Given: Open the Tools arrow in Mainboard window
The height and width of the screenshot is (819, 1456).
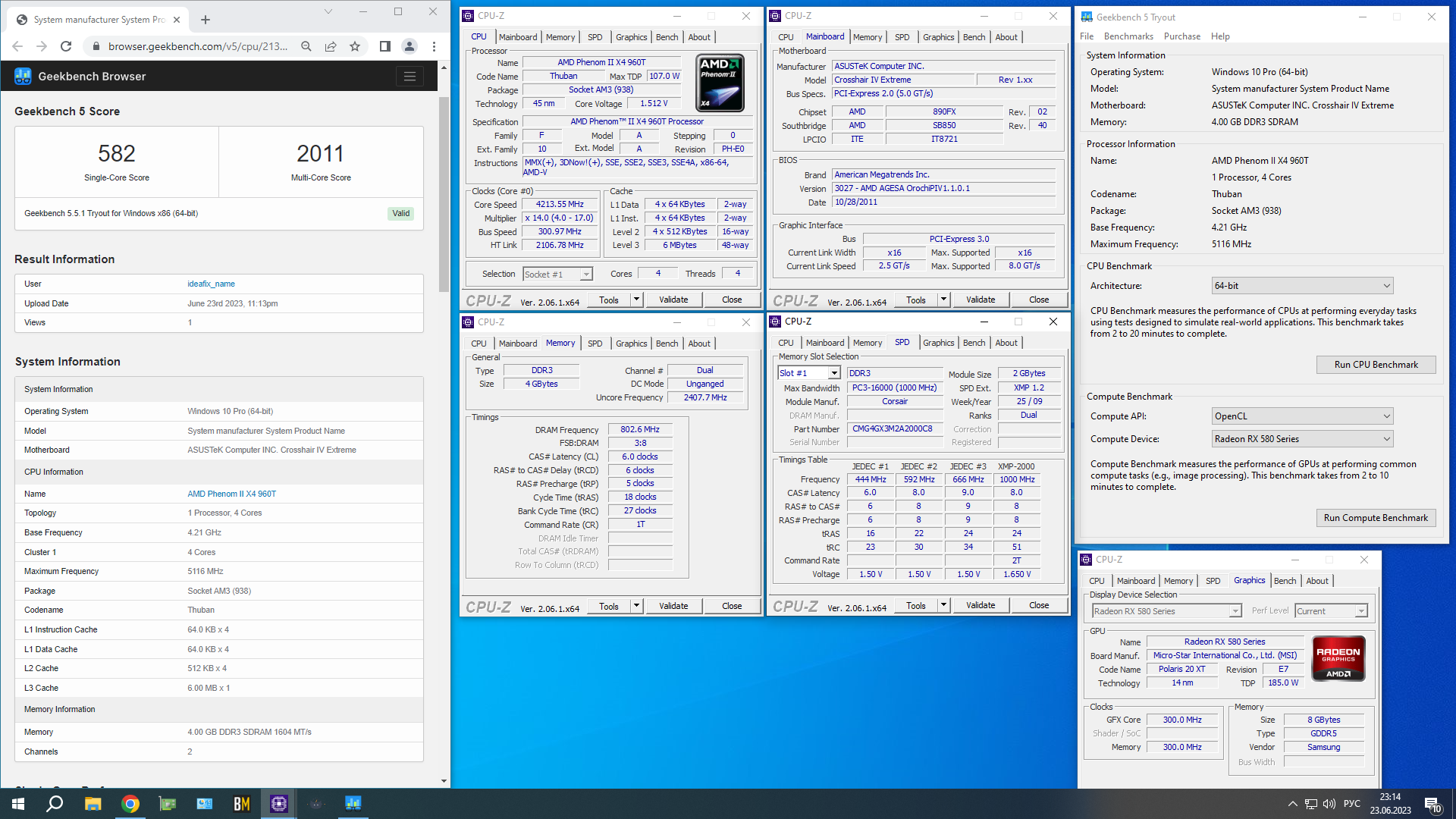Looking at the screenshot, I should coord(944,300).
